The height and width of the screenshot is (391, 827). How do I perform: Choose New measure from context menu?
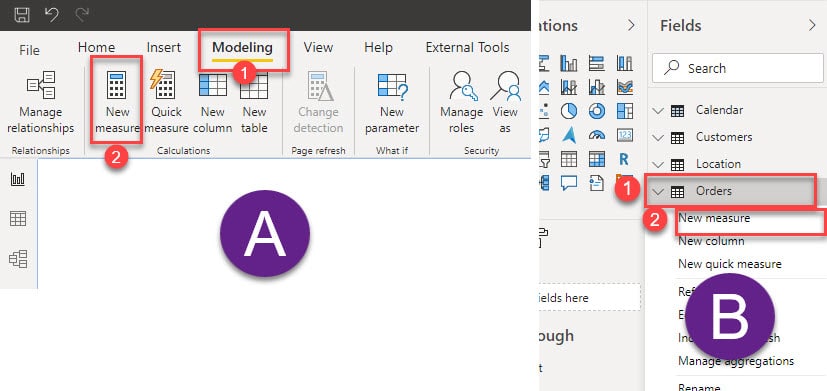(714, 218)
